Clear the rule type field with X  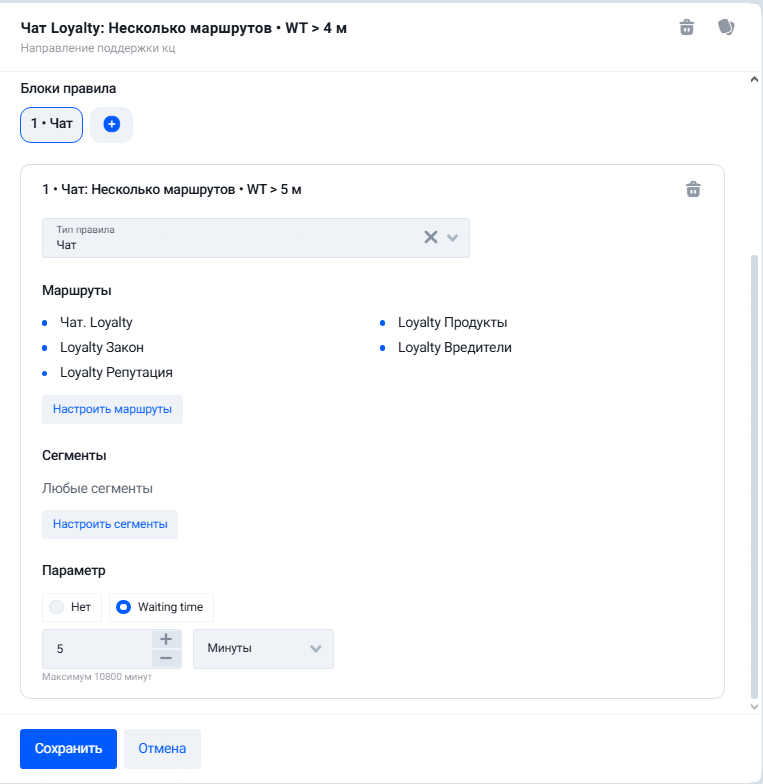[430, 237]
